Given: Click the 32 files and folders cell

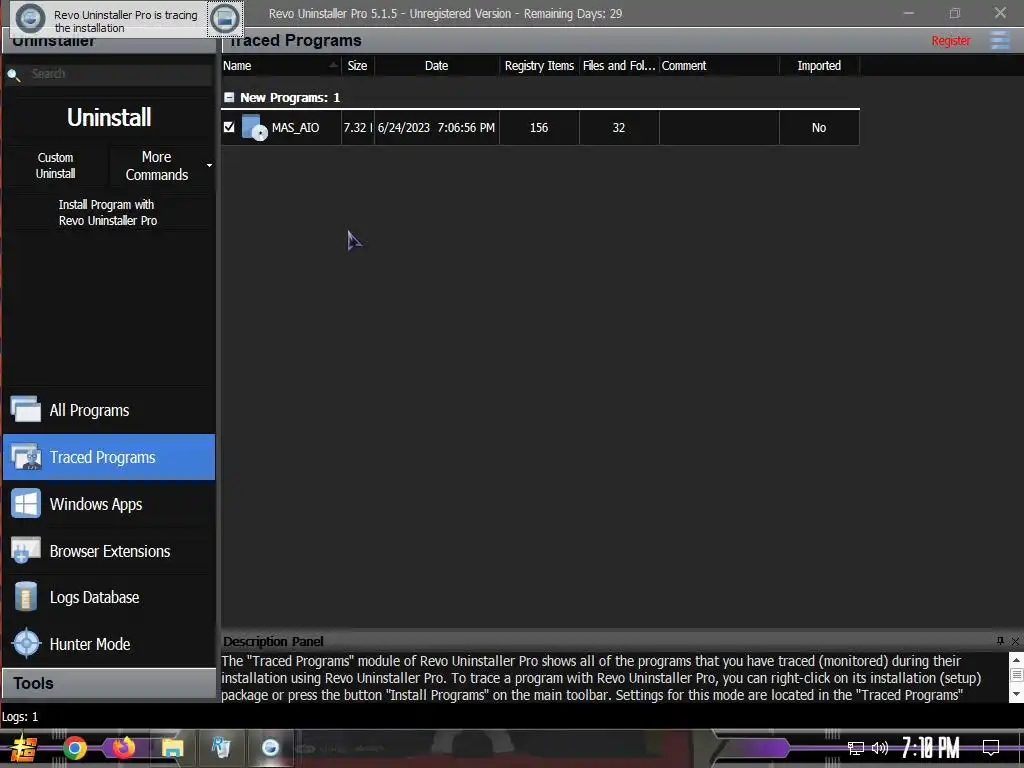Looking at the screenshot, I should pos(618,128).
